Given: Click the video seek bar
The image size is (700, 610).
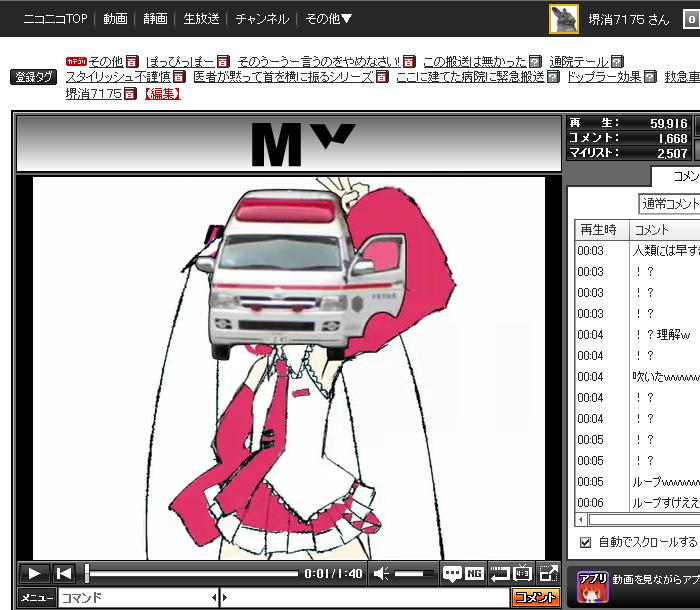Looking at the screenshot, I should 192,573.
